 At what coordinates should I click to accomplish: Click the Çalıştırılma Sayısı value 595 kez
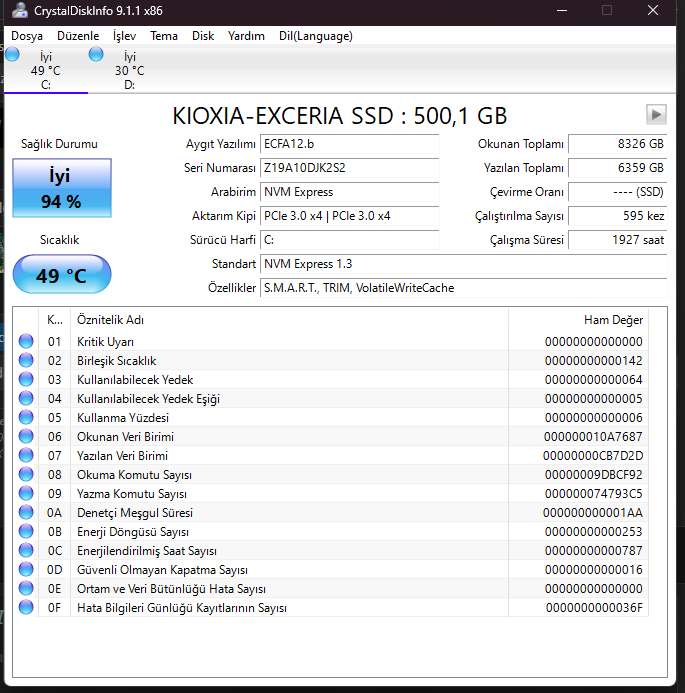[617, 216]
